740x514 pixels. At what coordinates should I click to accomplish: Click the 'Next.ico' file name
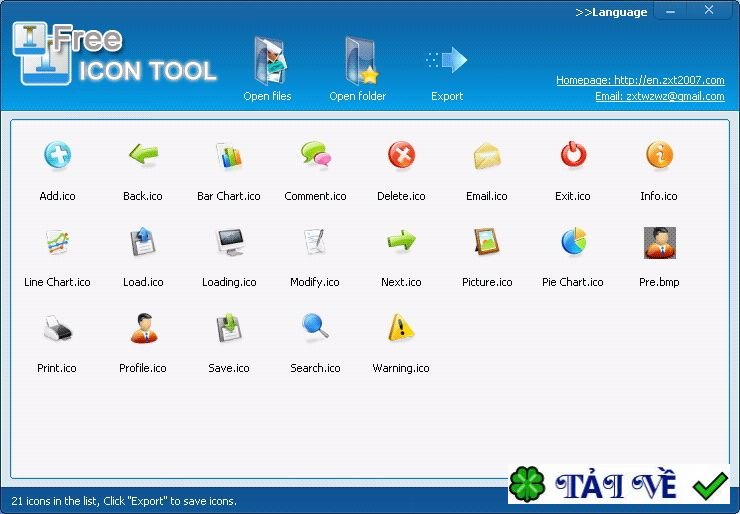[x=401, y=282]
